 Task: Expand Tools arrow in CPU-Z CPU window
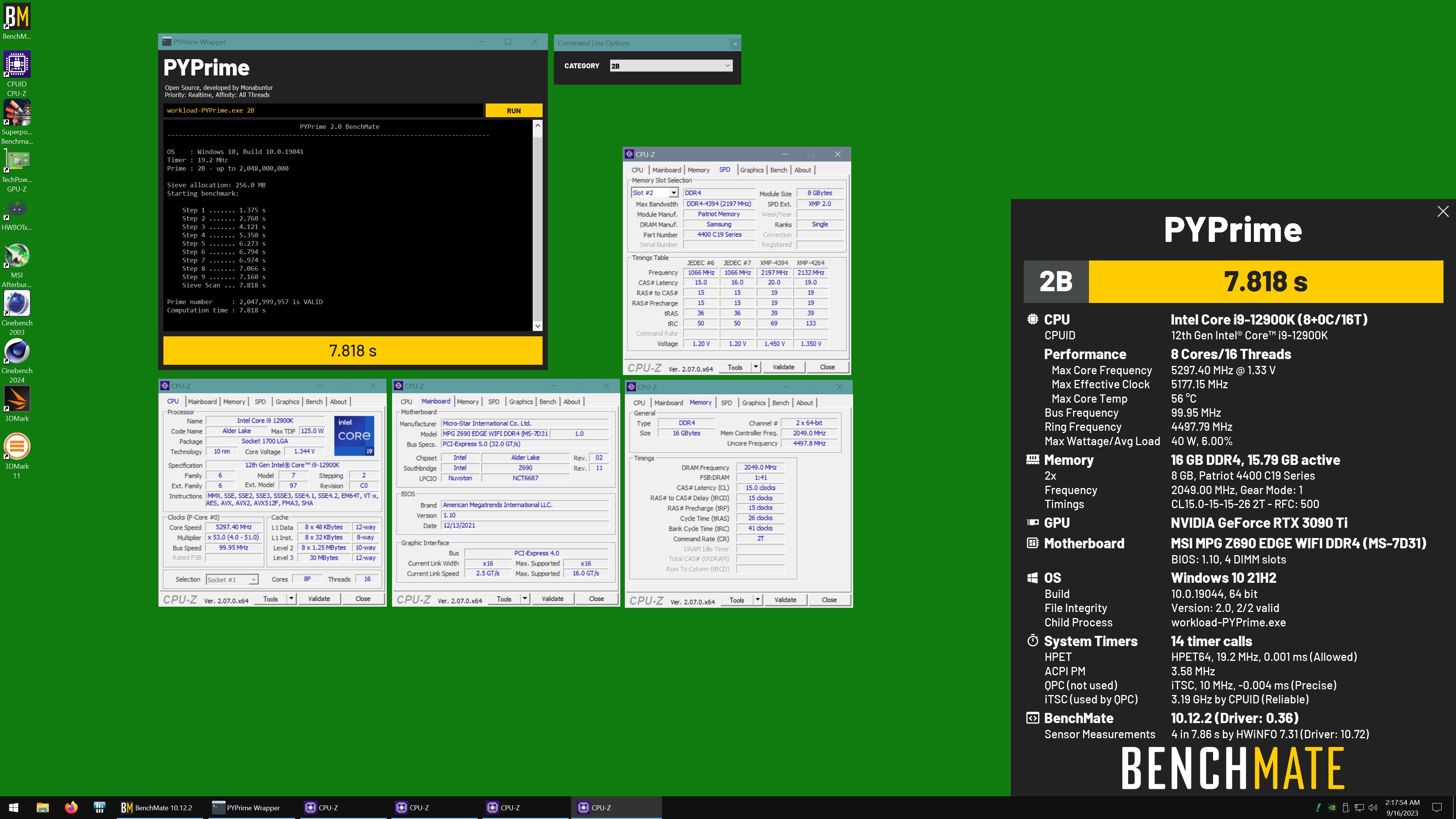point(291,599)
